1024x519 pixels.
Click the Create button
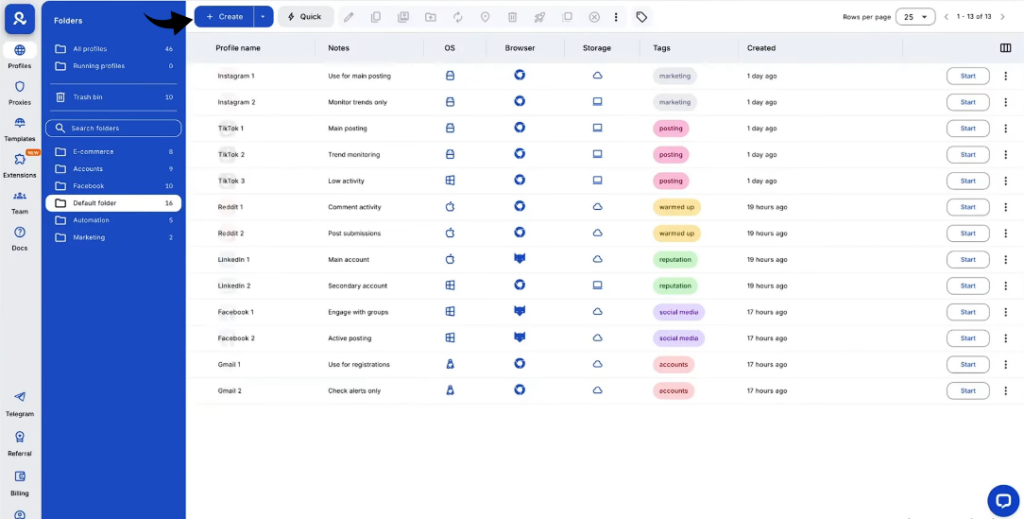coord(224,17)
